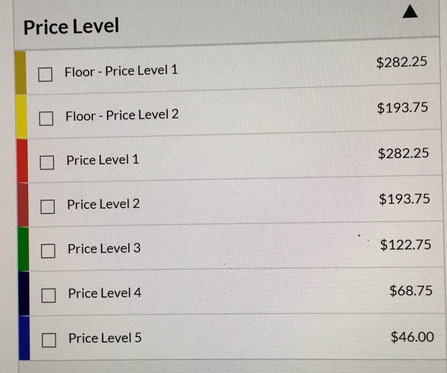The height and width of the screenshot is (373, 447).
Task: Click the bright red Price Level 1 swatch
Action: tap(22, 161)
